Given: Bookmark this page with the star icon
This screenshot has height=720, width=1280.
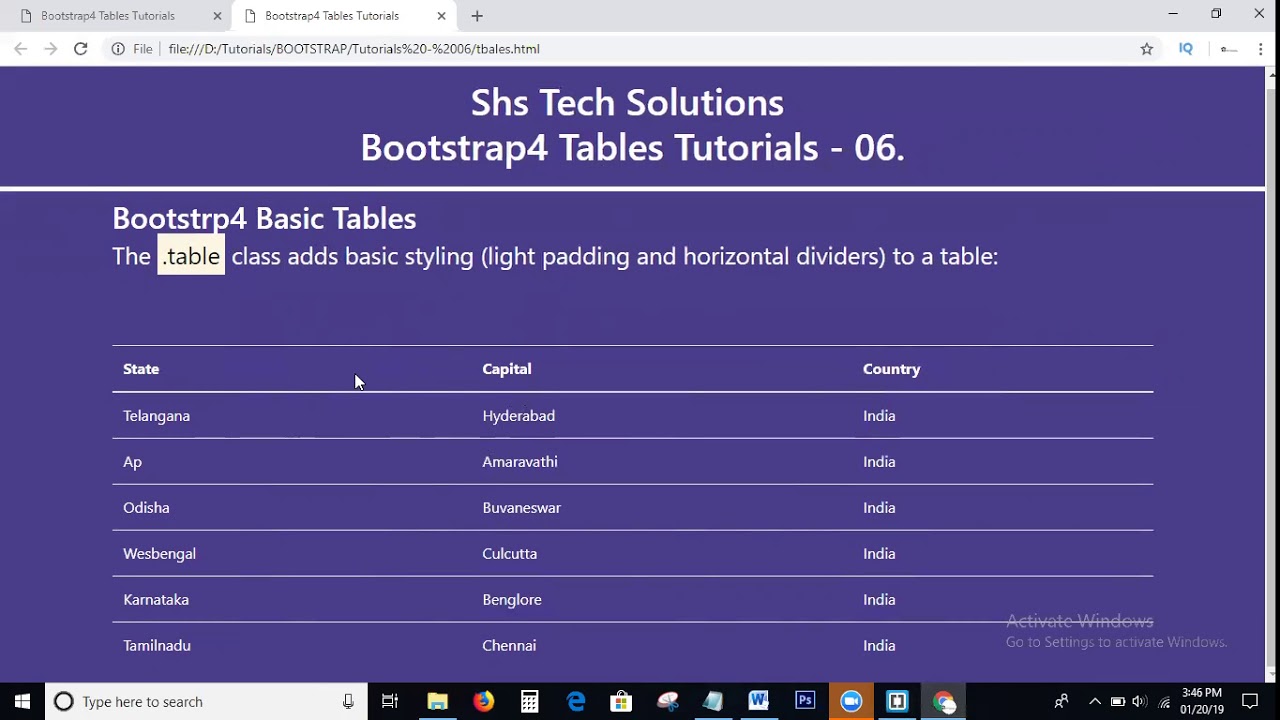Looking at the screenshot, I should tap(1147, 48).
